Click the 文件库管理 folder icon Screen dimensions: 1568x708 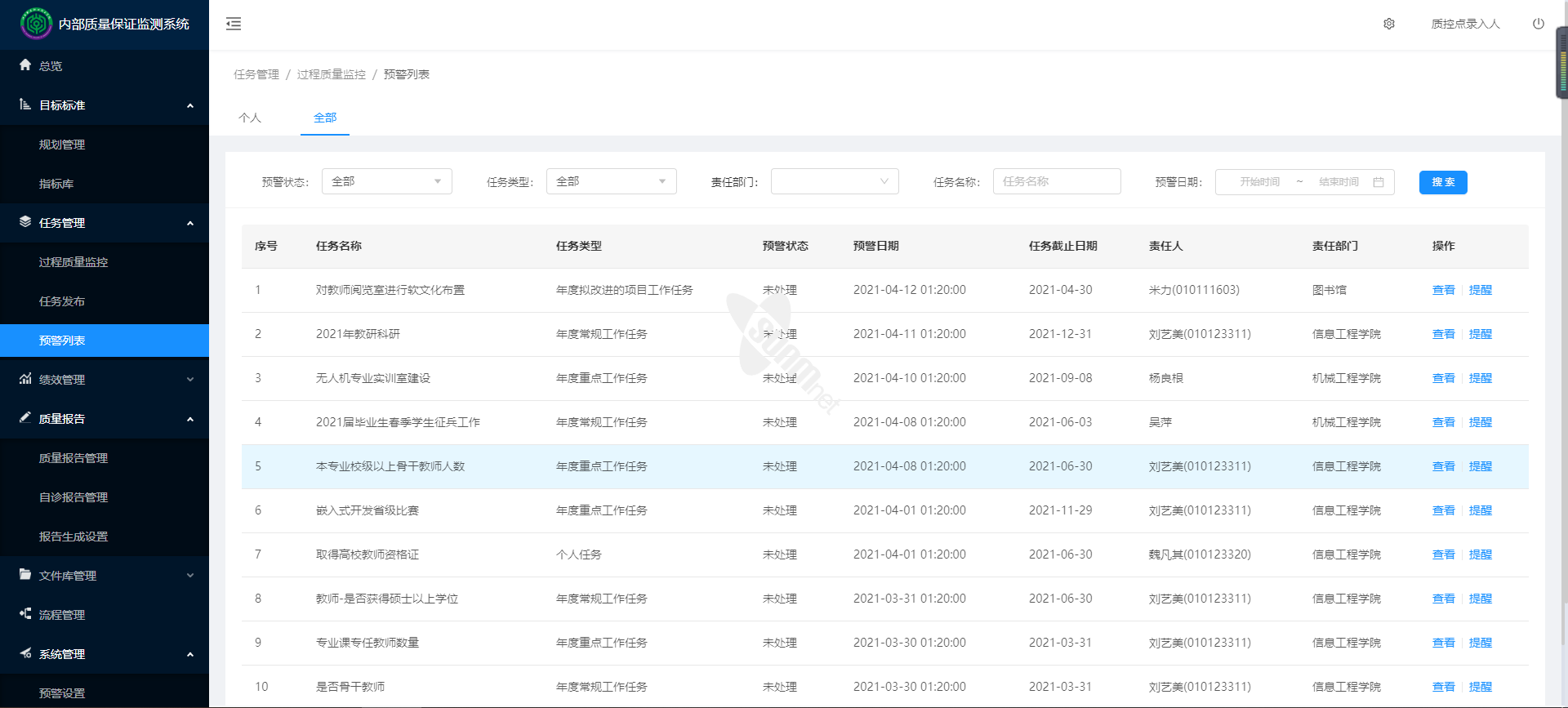(25, 575)
